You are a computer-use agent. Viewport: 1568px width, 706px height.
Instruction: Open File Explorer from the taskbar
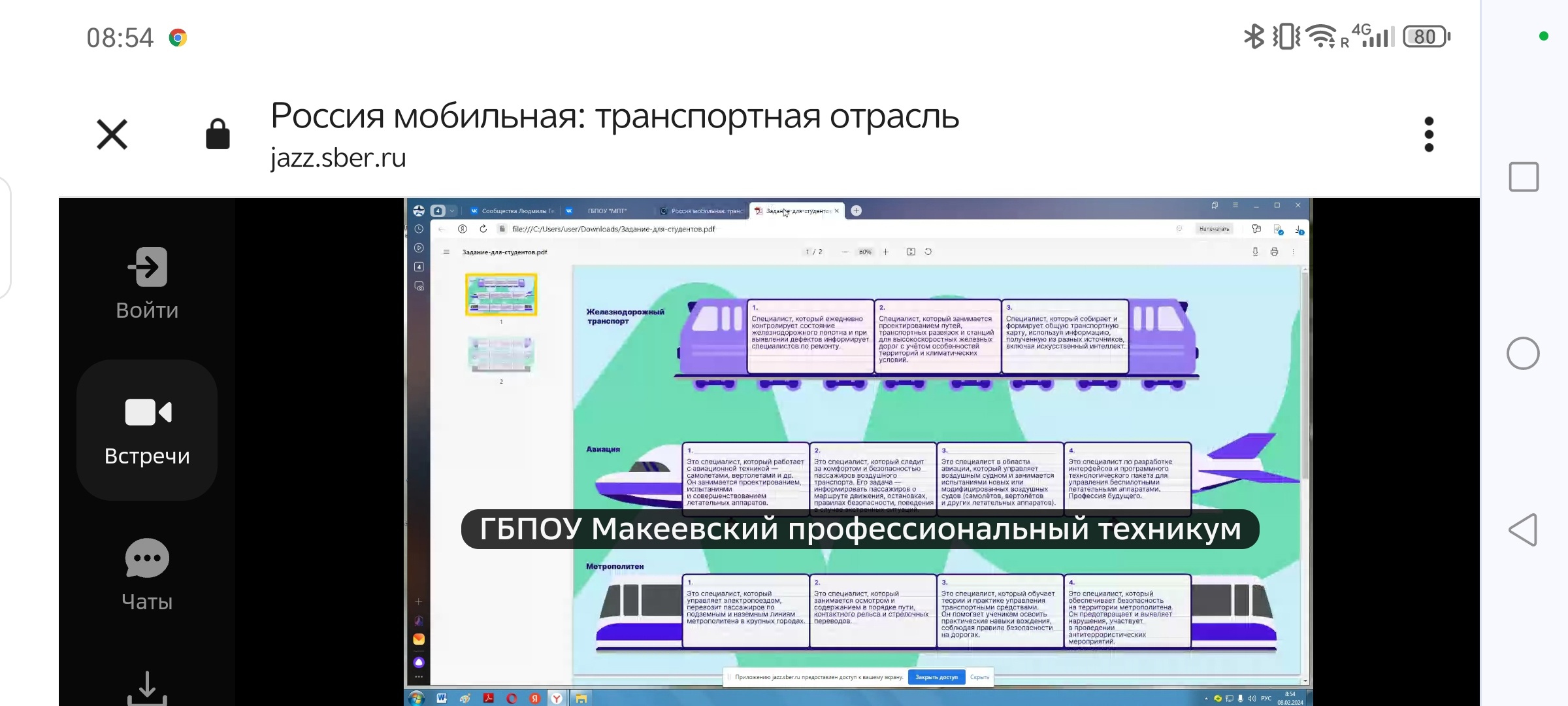click(x=581, y=698)
